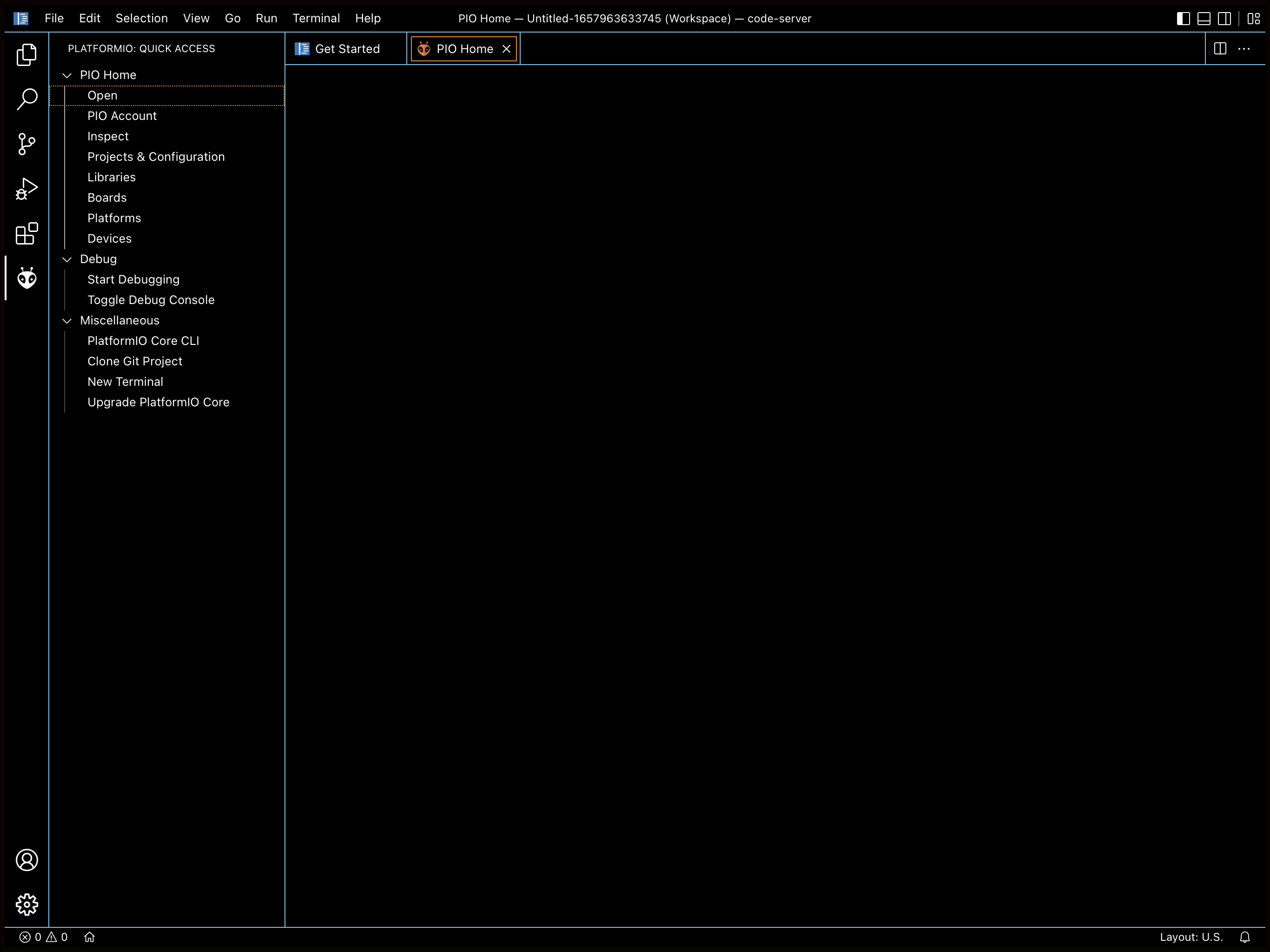Open the Extensions view
Screen dimensions: 1270x952
26,233
